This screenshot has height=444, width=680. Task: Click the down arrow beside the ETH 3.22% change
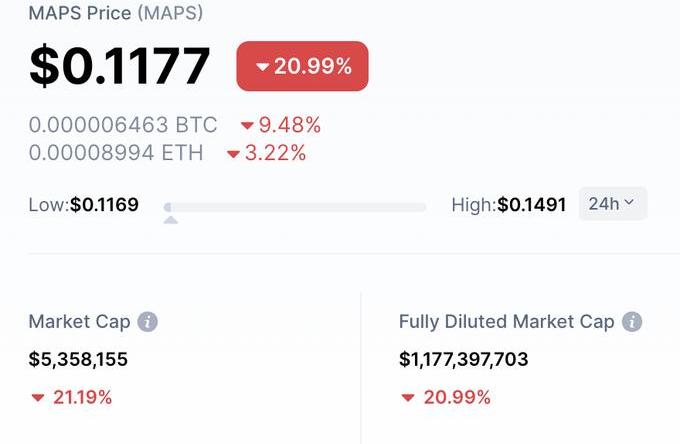(x=233, y=154)
